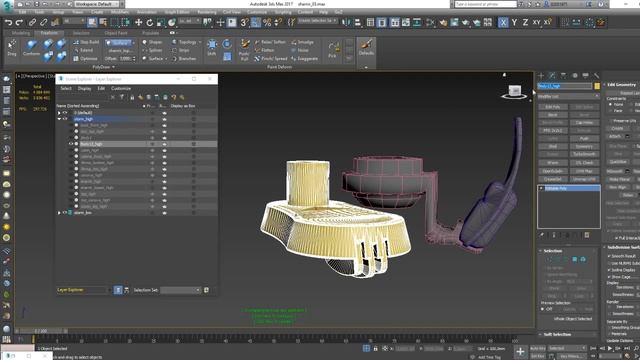The width and height of the screenshot is (640, 360).
Task: Select the Drag tool in Freeform ribbon
Action: [12, 48]
